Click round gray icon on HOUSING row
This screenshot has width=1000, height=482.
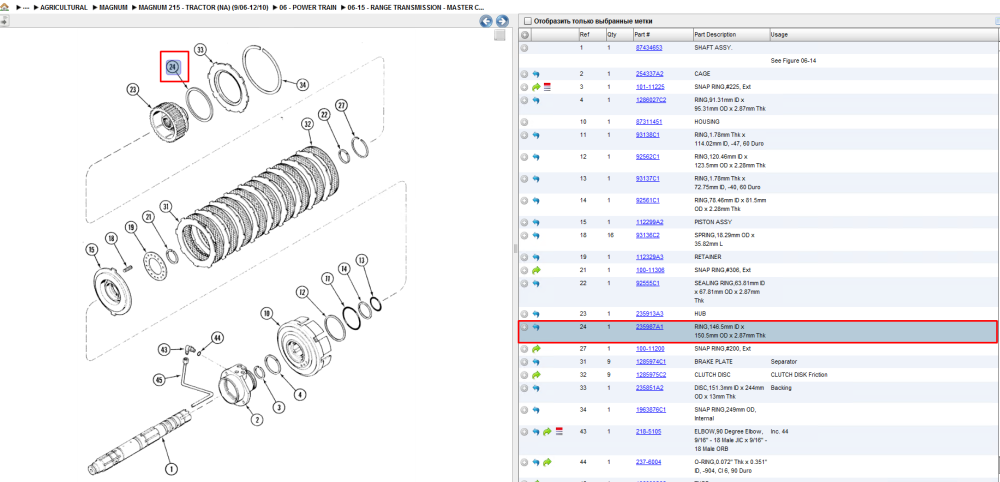coord(525,122)
